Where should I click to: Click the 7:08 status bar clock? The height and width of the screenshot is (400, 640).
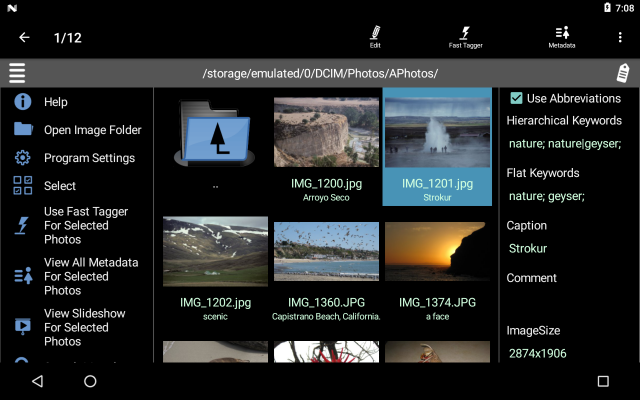(x=624, y=8)
